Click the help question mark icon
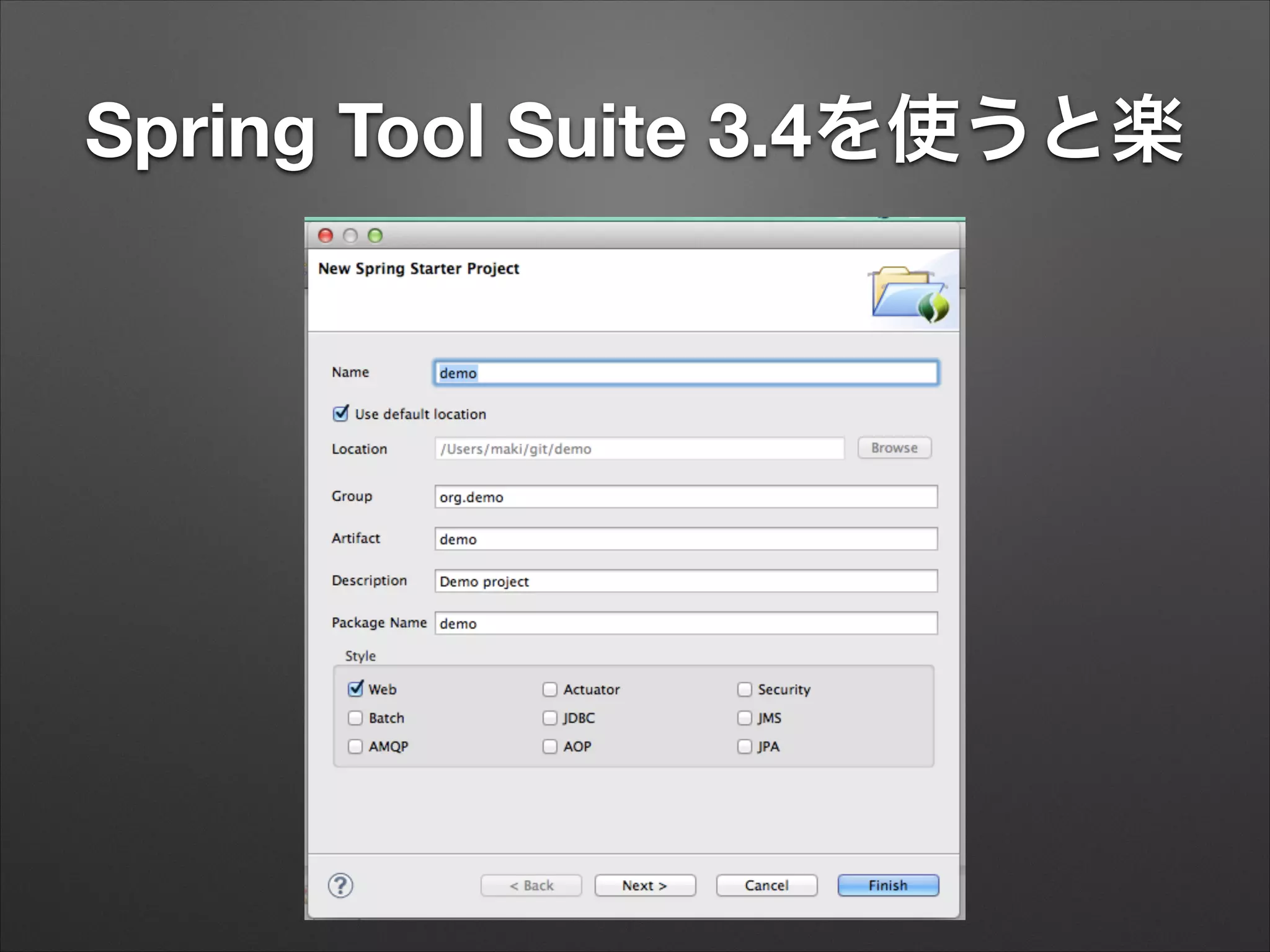The width and height of the screenshot is (1270, 952). click(x=340, y=886)
